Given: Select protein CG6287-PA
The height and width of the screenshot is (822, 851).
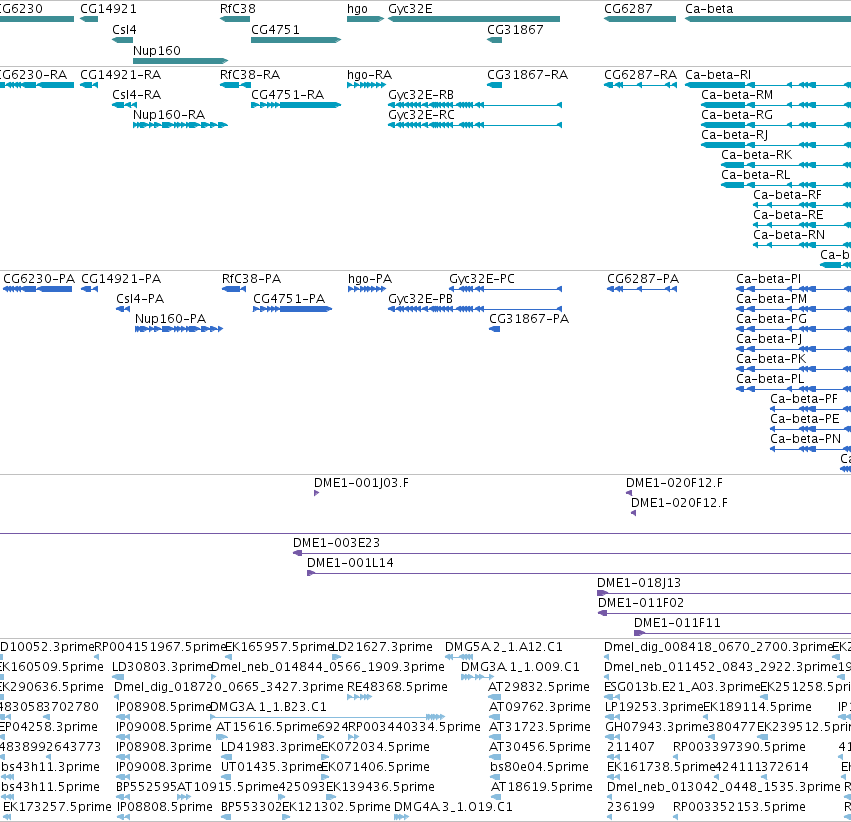Looking at the screenshot, I should [642, 289].
